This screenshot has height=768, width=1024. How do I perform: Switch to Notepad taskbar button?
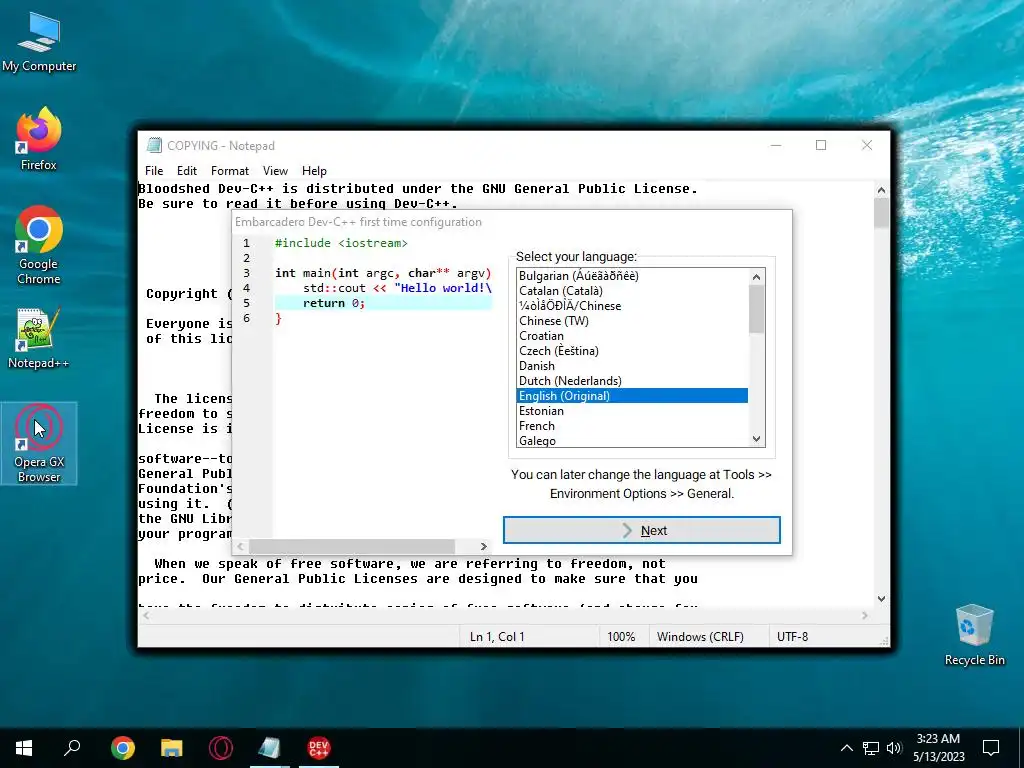[269, 748]
